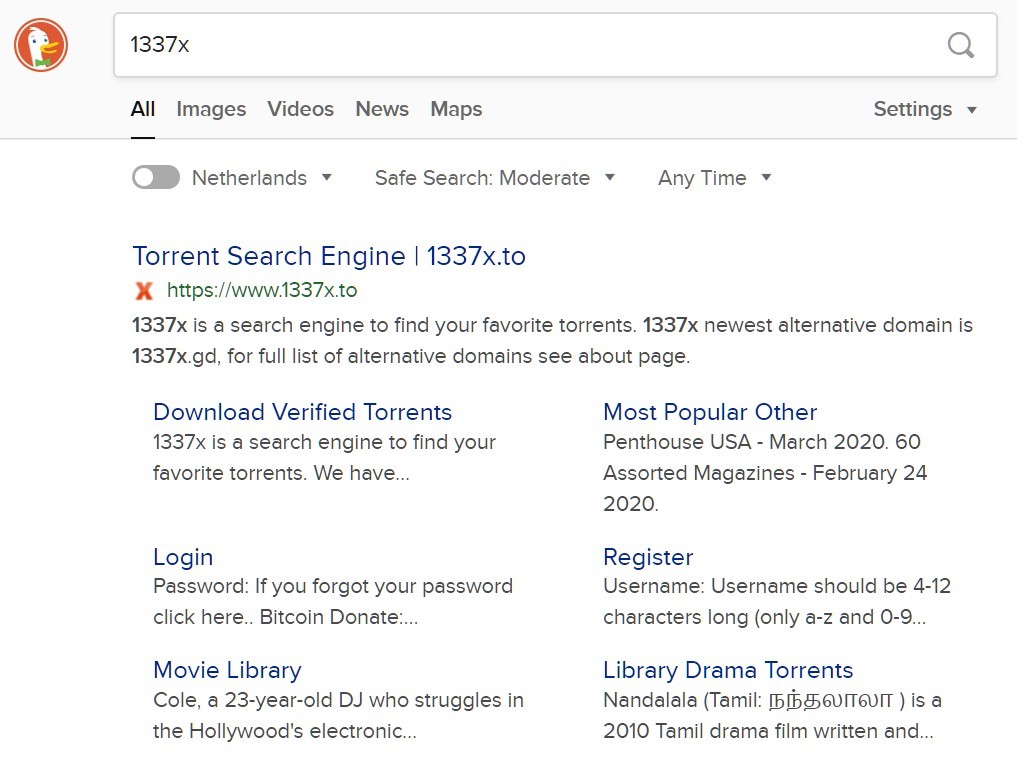This screenshot has width=1017, height=761.
Task: Click the text 'Penthouse USA - March 2020. 60'
Action: point(762,442)
